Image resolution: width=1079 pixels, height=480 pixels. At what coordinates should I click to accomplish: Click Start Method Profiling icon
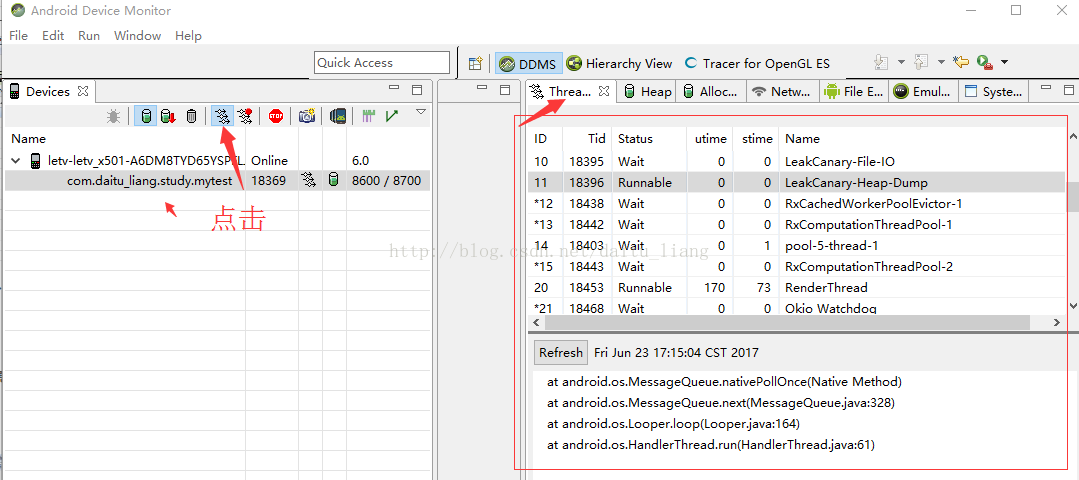pyautogui.click(x=244, y=116)
